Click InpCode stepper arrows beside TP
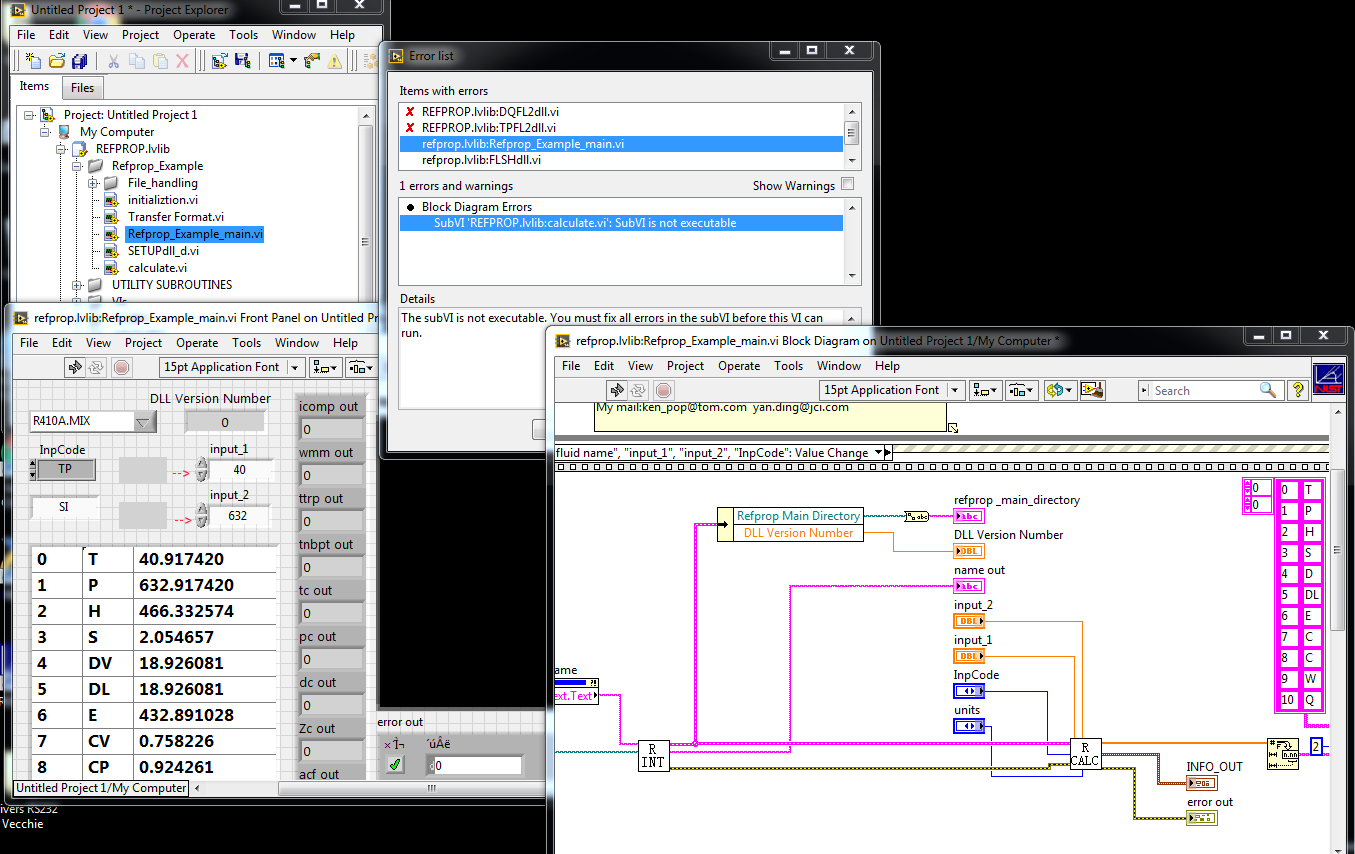Image resolution: width=1355 pixels, height=854 pixels. coord(34,470)
